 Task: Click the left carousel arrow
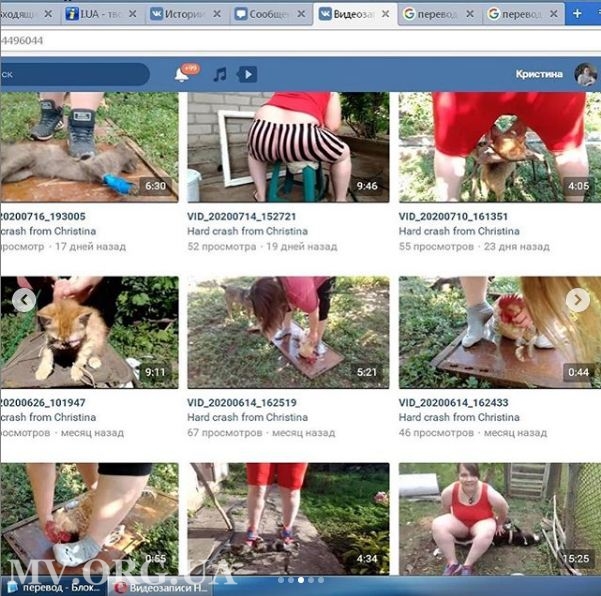pyautogui.click(x=24, y=299)
